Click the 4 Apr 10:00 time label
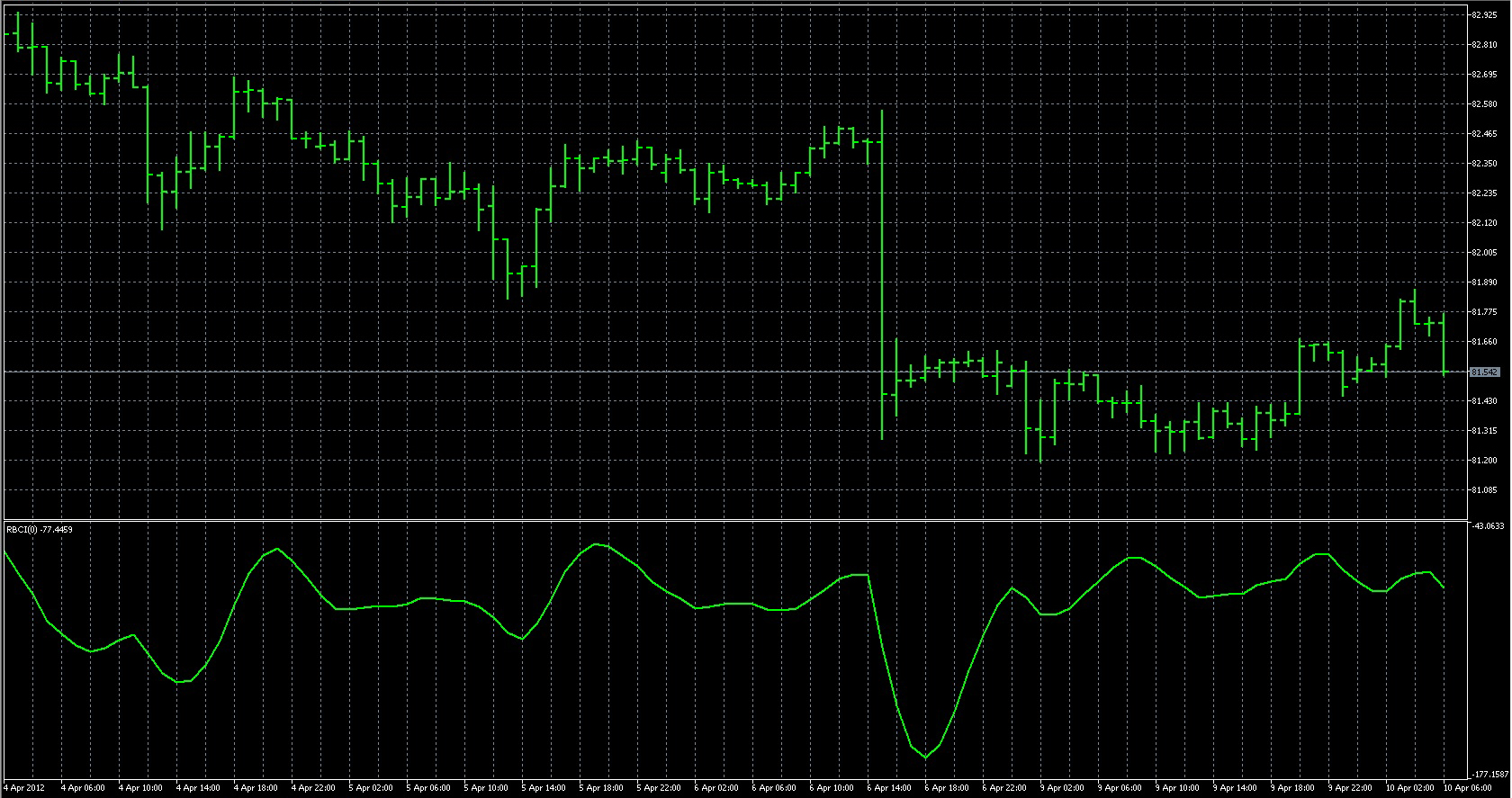The image size is (1512, 798). [140, 788]
